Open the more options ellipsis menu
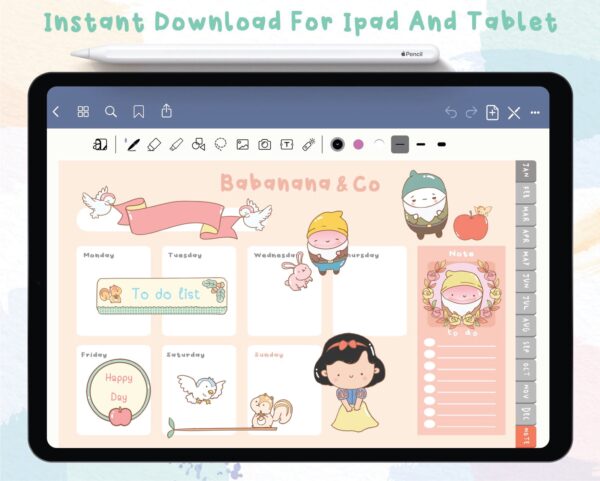This screenshot has width=600, height=481. pos(535,113)
